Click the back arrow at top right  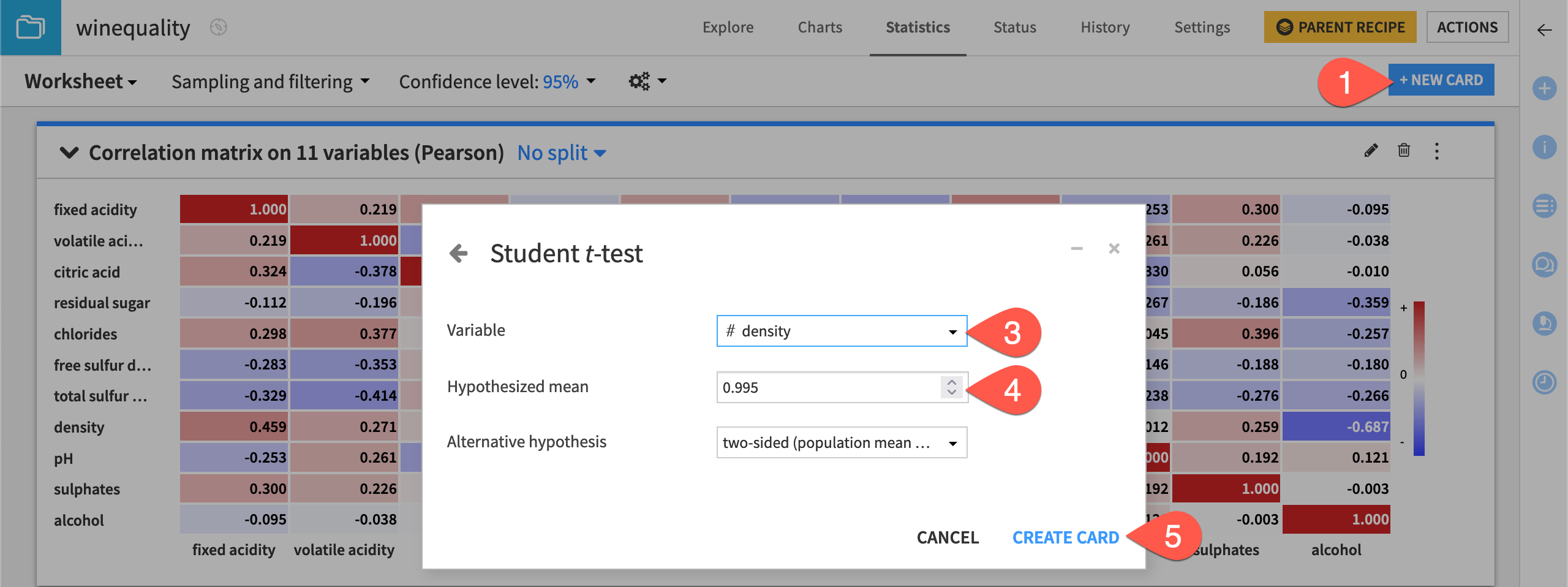(1544, 30)
